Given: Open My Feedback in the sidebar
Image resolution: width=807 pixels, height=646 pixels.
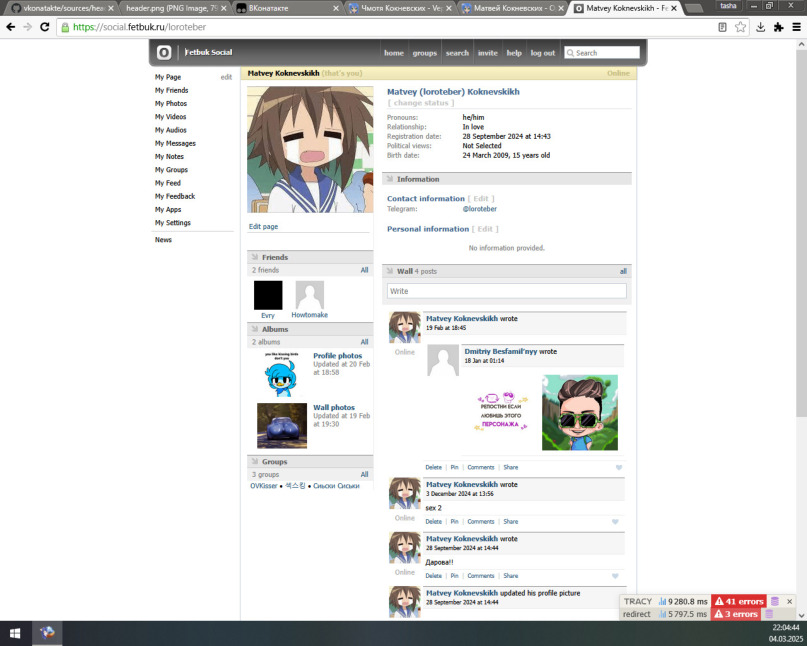Looking at the screenshot, I should (174, 196).
